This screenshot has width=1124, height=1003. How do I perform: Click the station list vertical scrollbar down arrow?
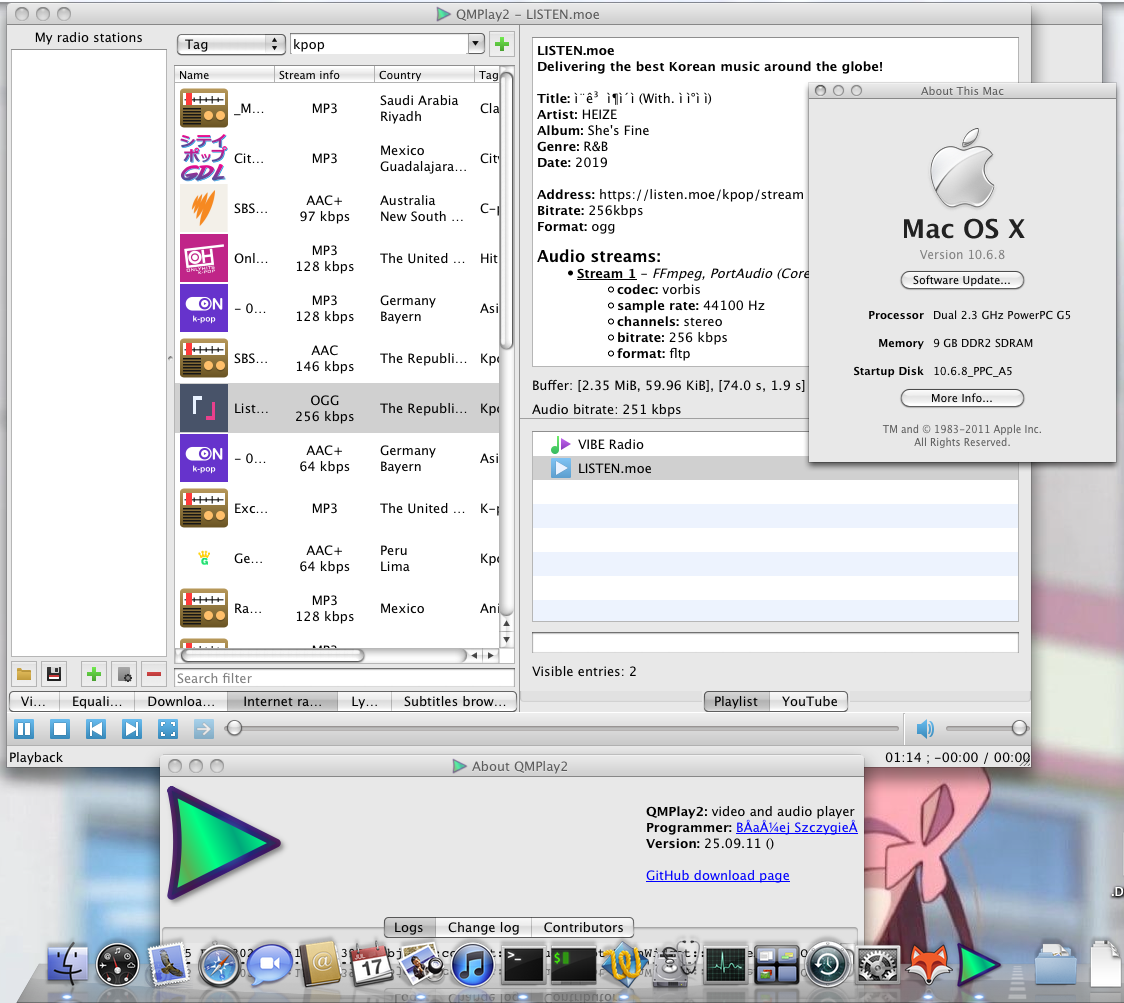point(507,640)
